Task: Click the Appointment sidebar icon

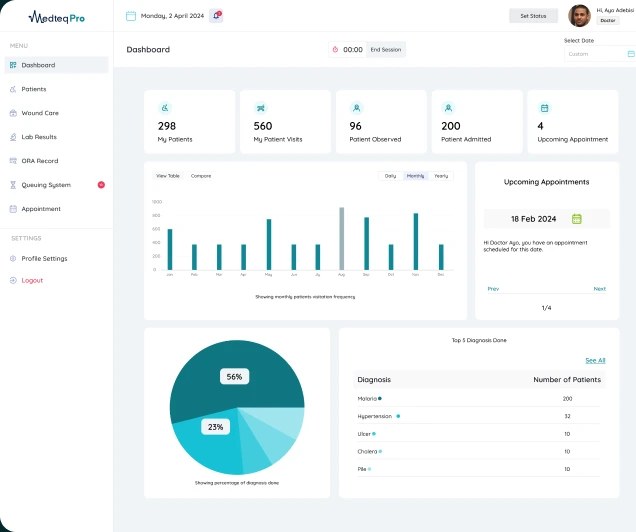Action: (x=13, y=209)
